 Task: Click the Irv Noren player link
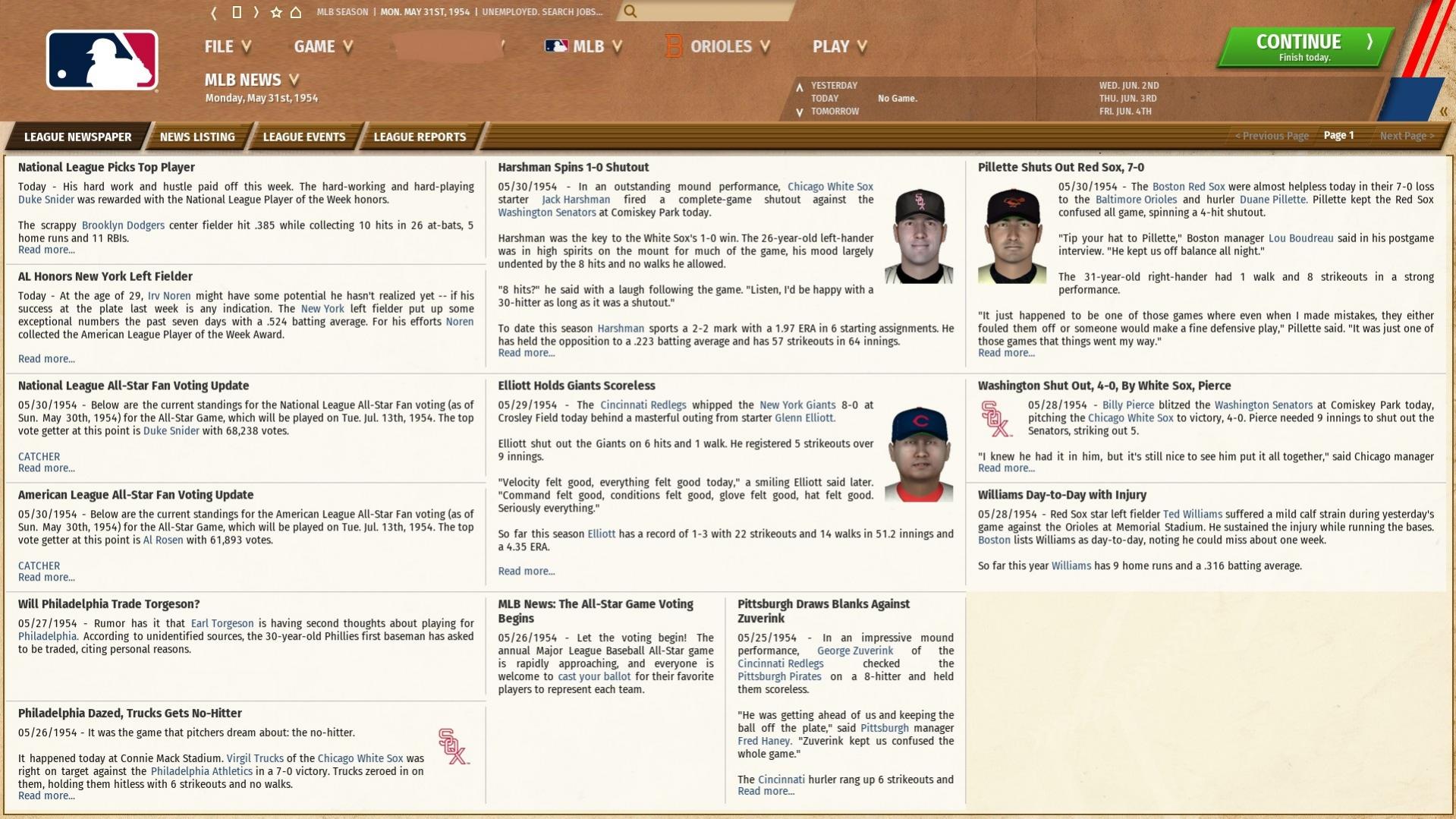tap(169, 296)
